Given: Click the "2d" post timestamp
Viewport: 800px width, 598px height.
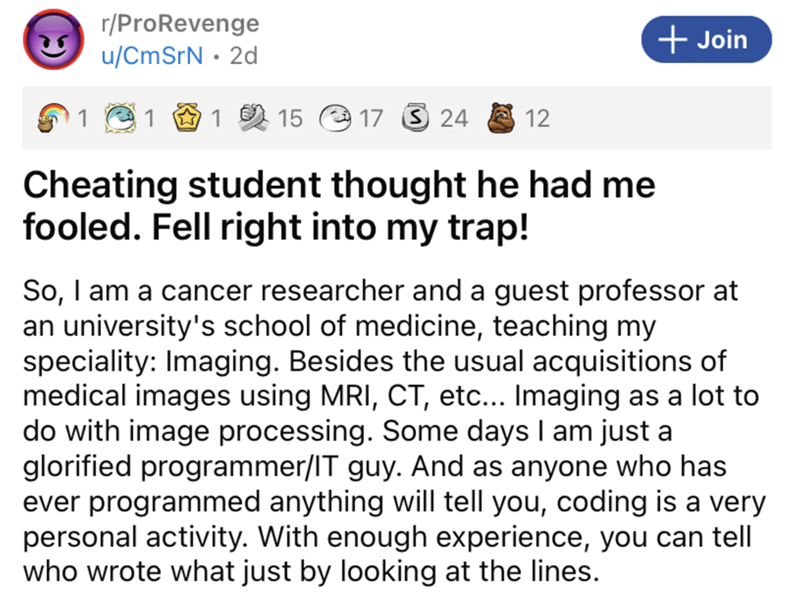Looking at the screenshot, I should tap(243, 56).
